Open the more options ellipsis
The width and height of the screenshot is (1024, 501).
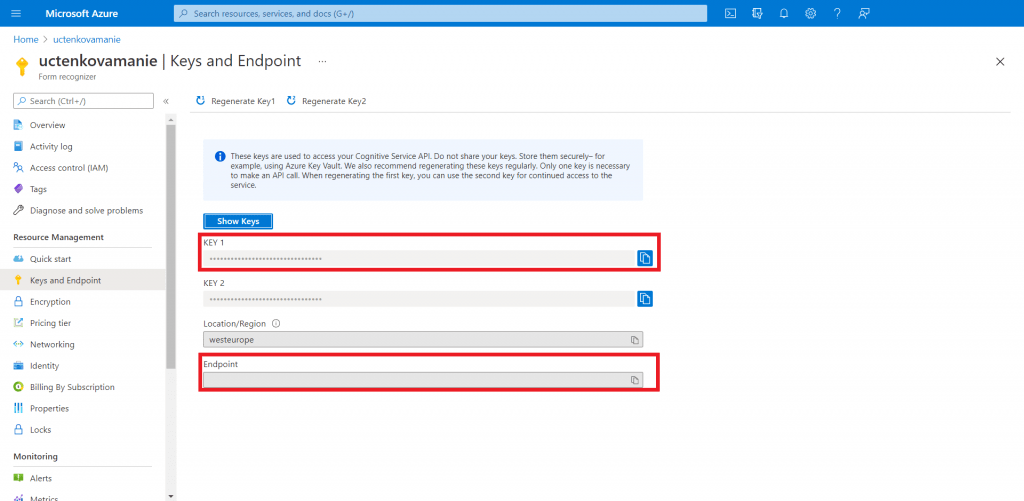click(322, 61)
